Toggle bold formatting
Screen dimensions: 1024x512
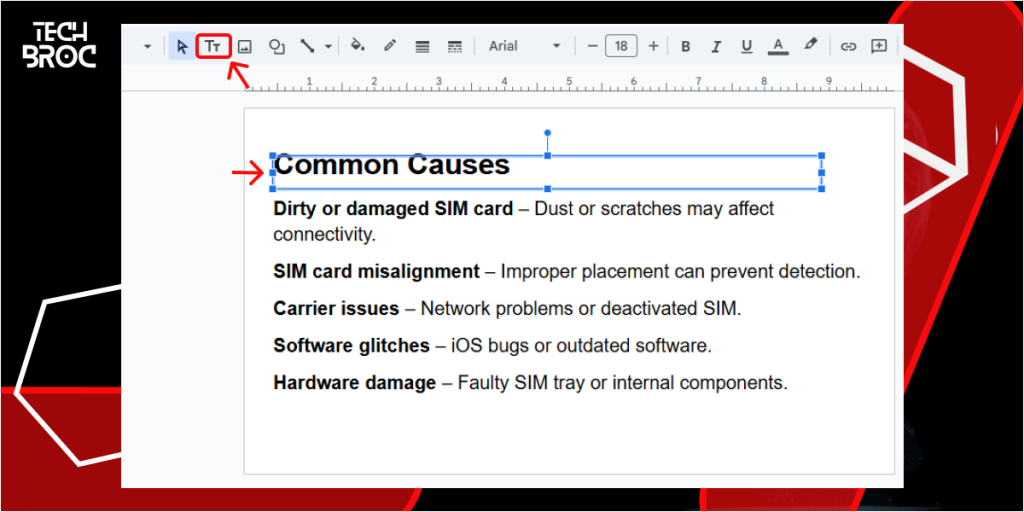click(686, 46)
